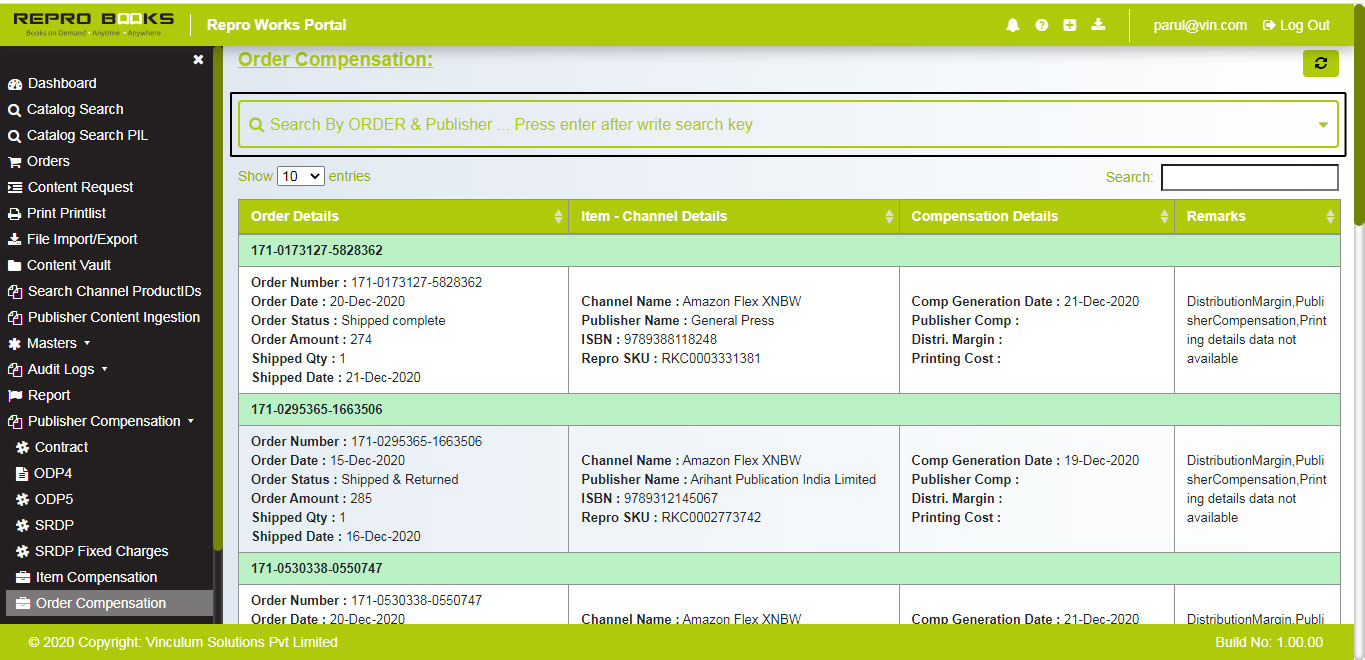This screenshot has height=660, width=1365.
Task: Click the add (plus) icon in header
Action: (1069, 25)
